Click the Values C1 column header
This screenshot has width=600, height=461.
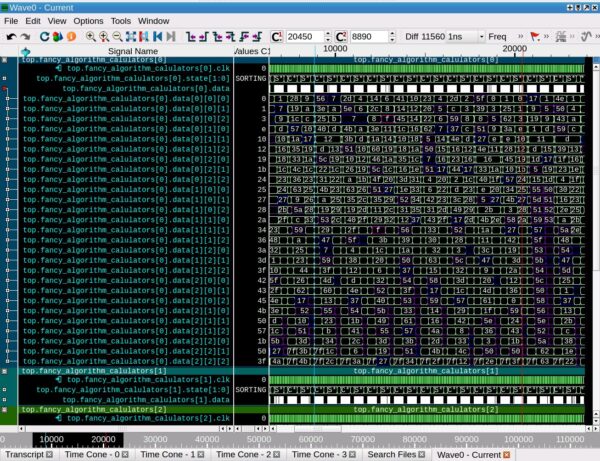tap(252, 51)
